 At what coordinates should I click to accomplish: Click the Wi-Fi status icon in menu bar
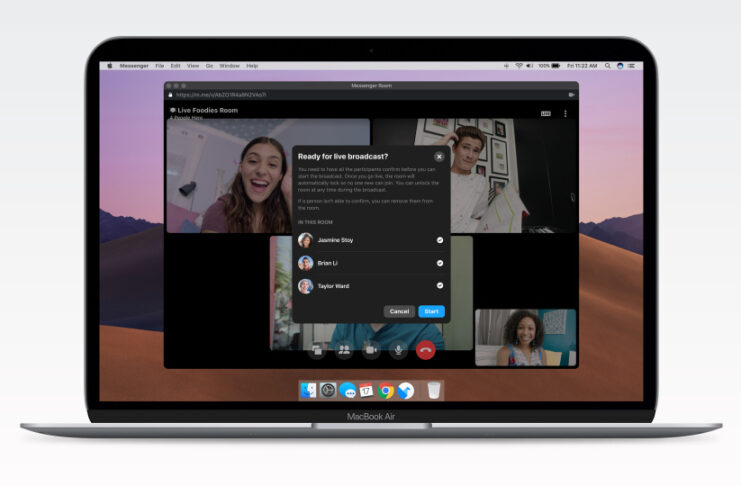(x=519, y=66)
